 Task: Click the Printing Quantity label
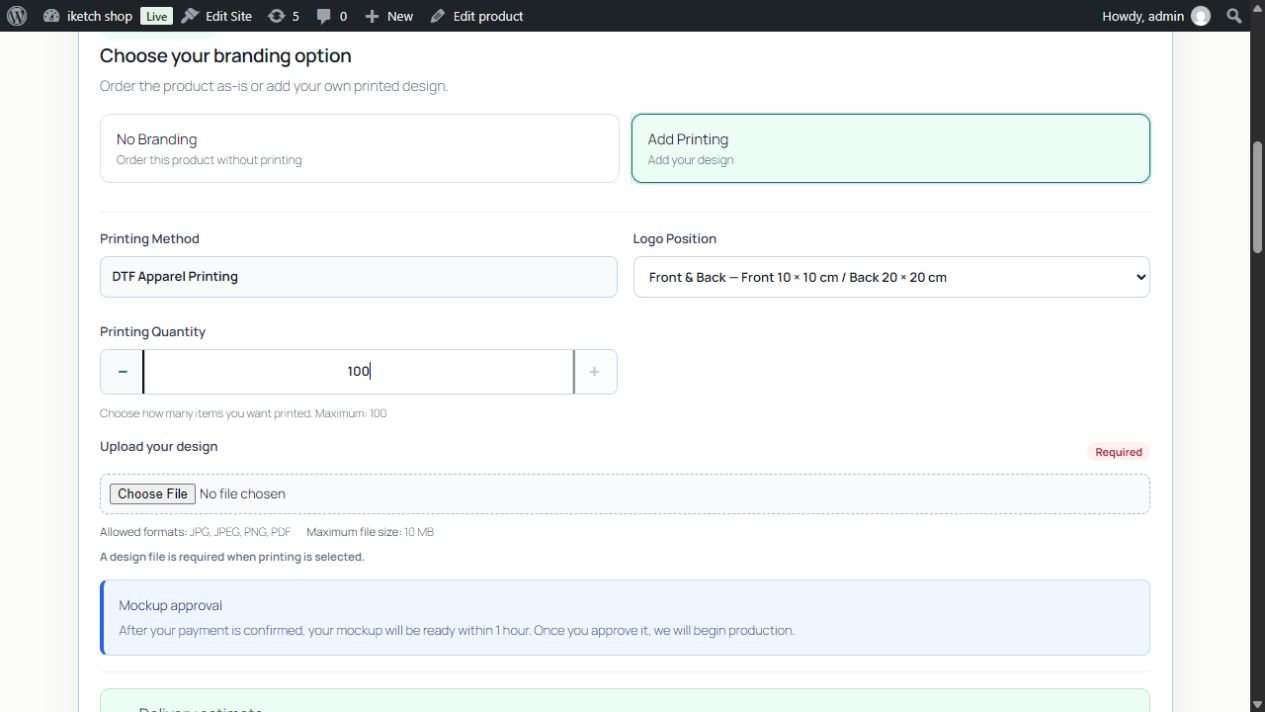[x=152, y=331]
